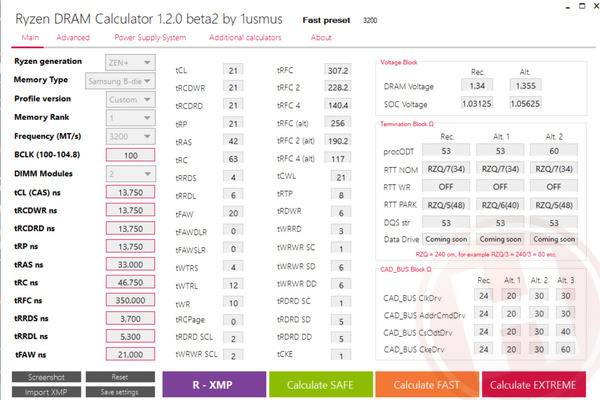Open the Power Supply System tab
Screen dimensions: 600x400
click(x=150, y=38)
